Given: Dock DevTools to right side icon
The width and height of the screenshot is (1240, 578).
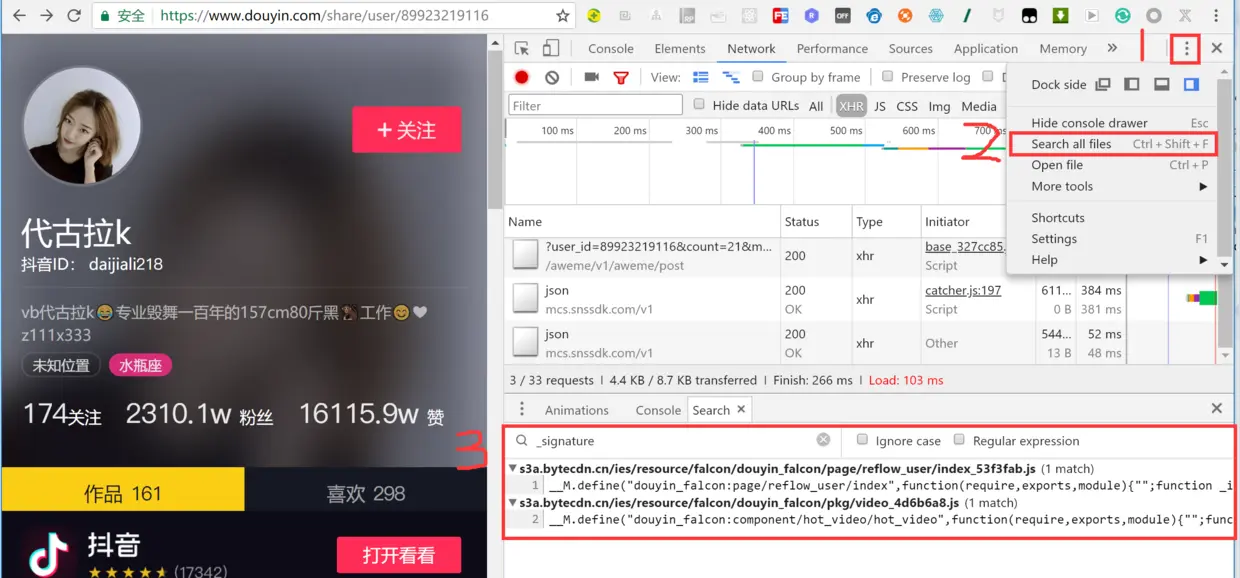Looking at the screenshot, I should (x=1191, y=85).
